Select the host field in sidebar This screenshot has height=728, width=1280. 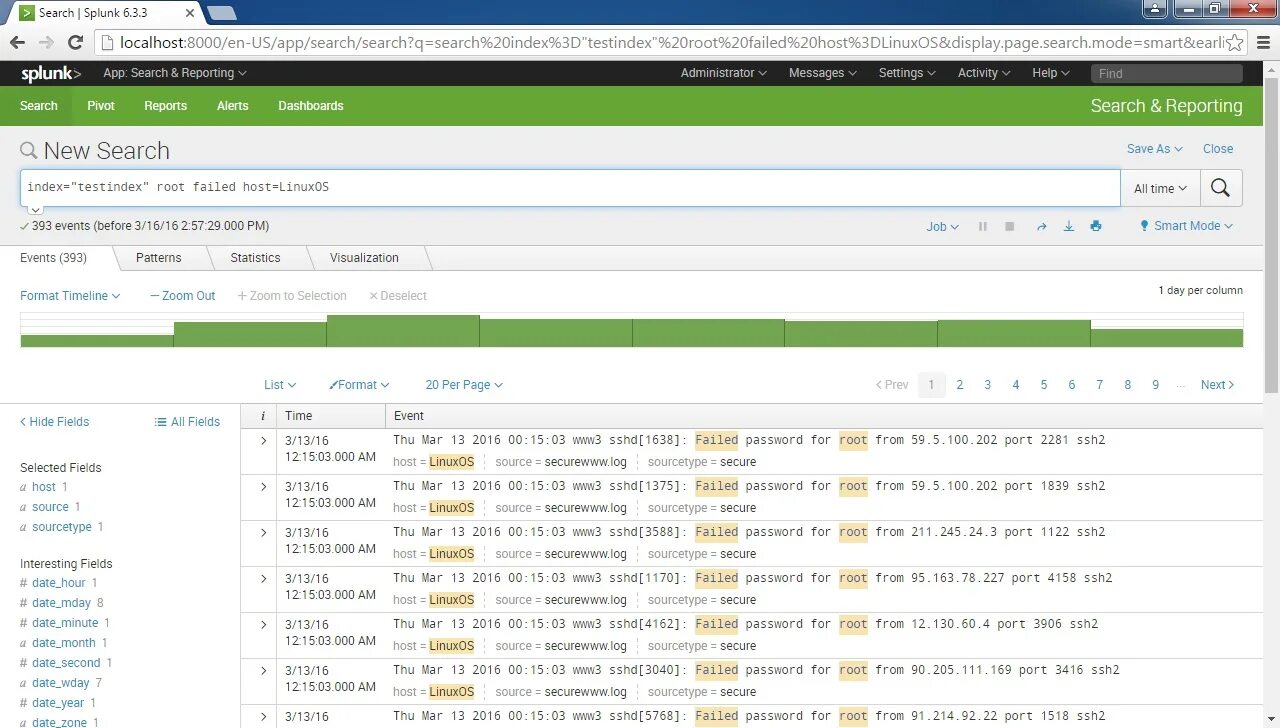44,487
